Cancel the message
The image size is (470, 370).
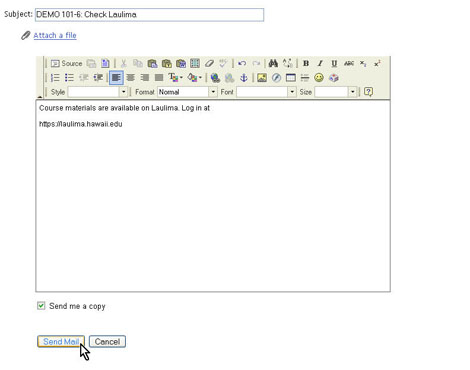[107, 341]
